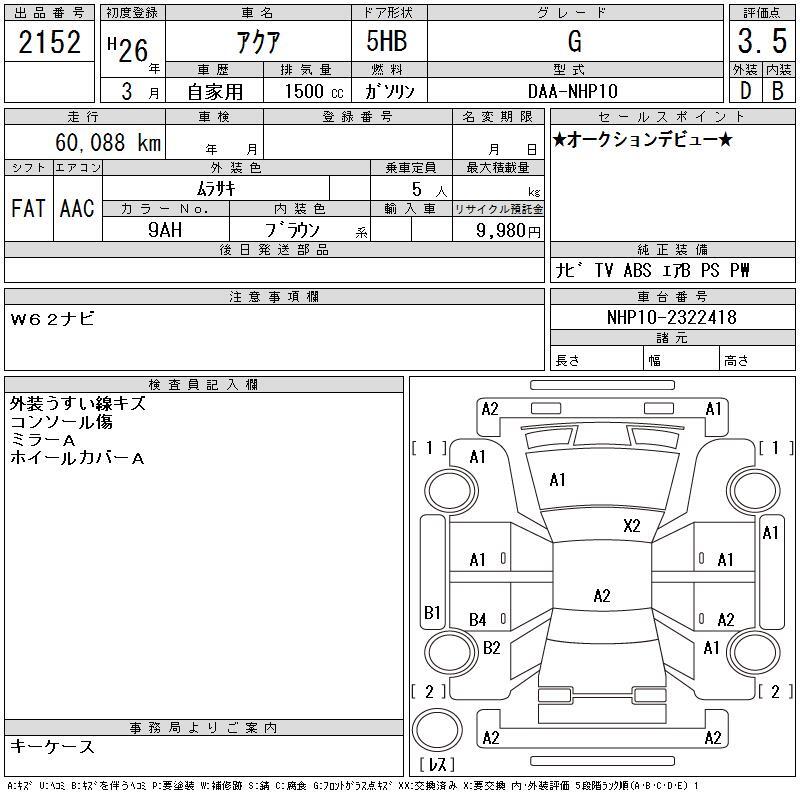Screen dimensions: 800x800
Task: Select the mileage 60,088 km
Action: coord(108,142)
